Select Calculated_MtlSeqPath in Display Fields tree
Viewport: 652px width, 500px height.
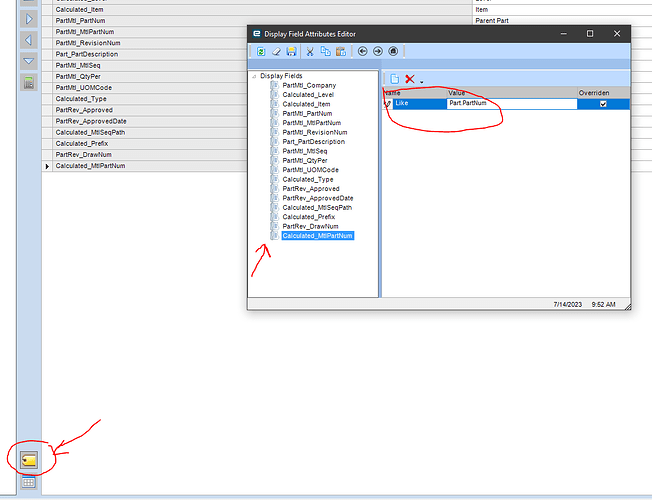317,208
